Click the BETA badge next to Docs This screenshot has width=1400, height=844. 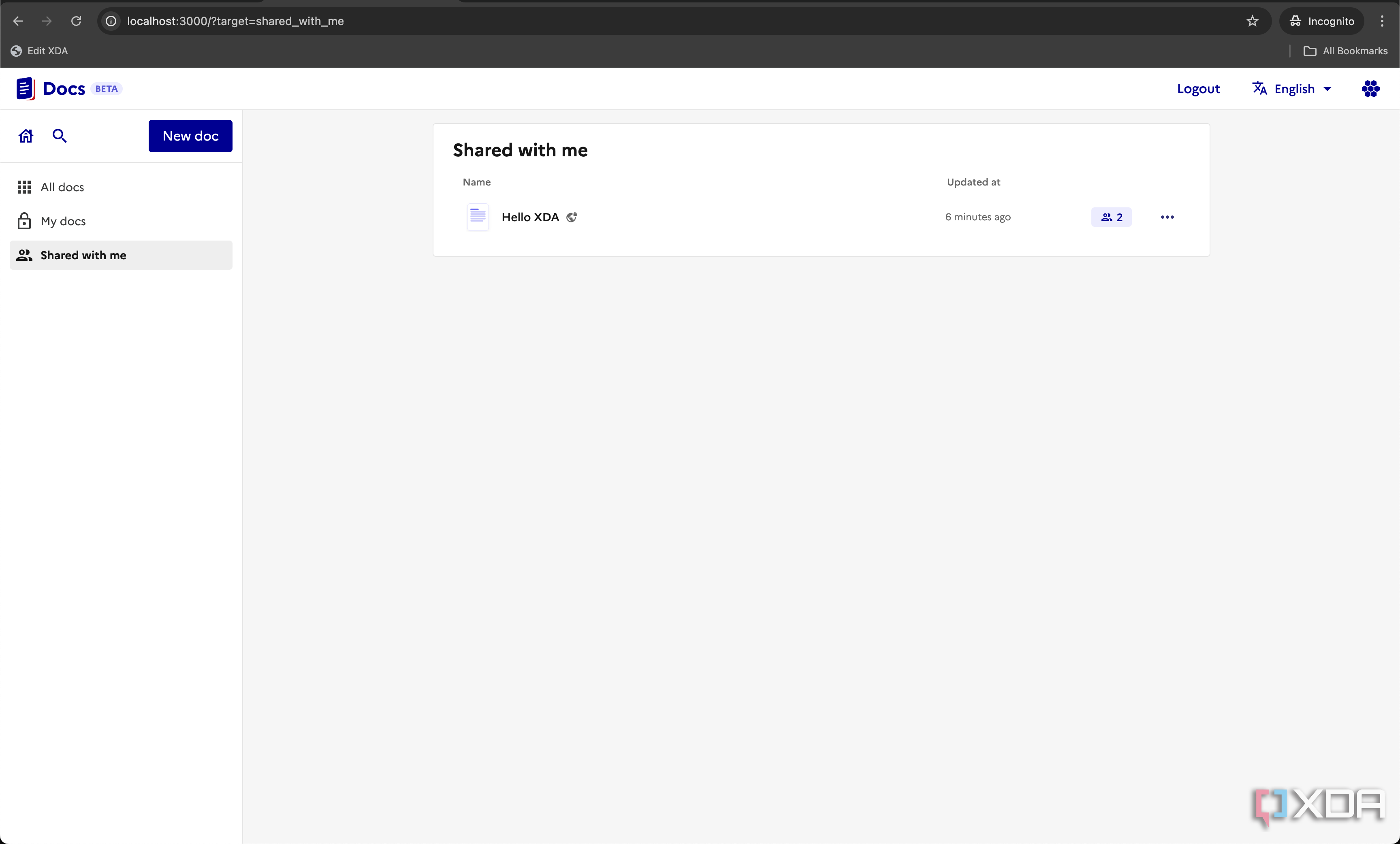click(x=106, y=89)
